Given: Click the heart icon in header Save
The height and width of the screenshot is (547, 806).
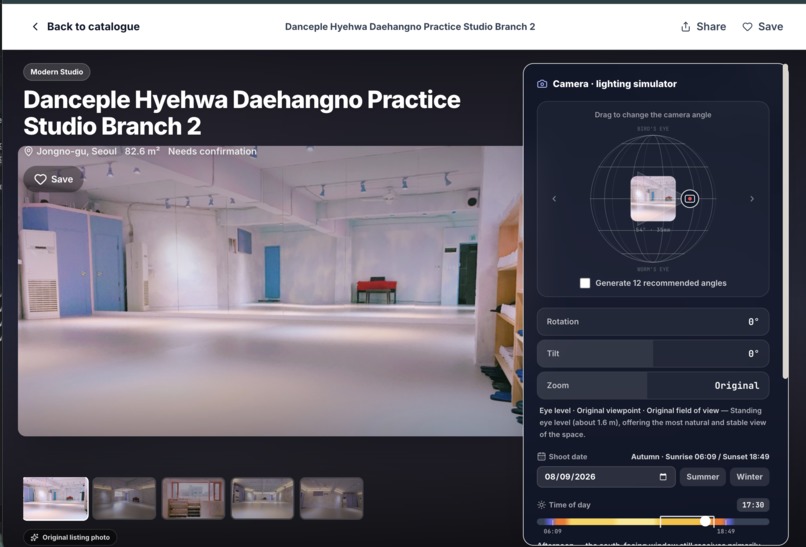Looking at the screenshot, I should (x=747, y=27).
